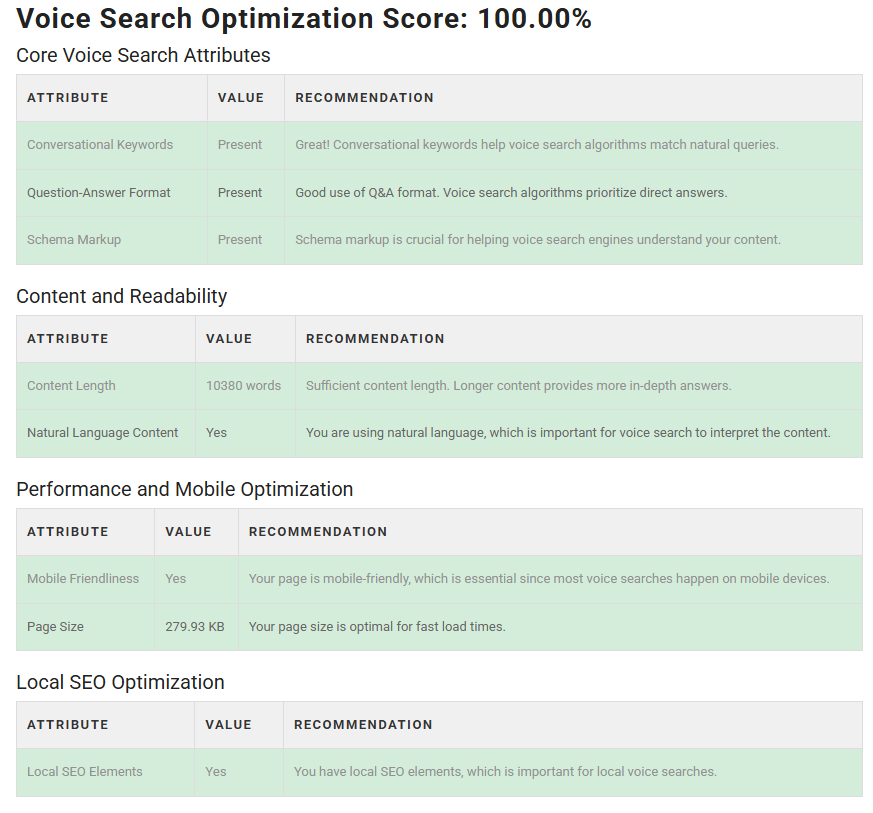
Task: Click the Mobile Friendliness attribute cell
Action: [x=83, y=579]
